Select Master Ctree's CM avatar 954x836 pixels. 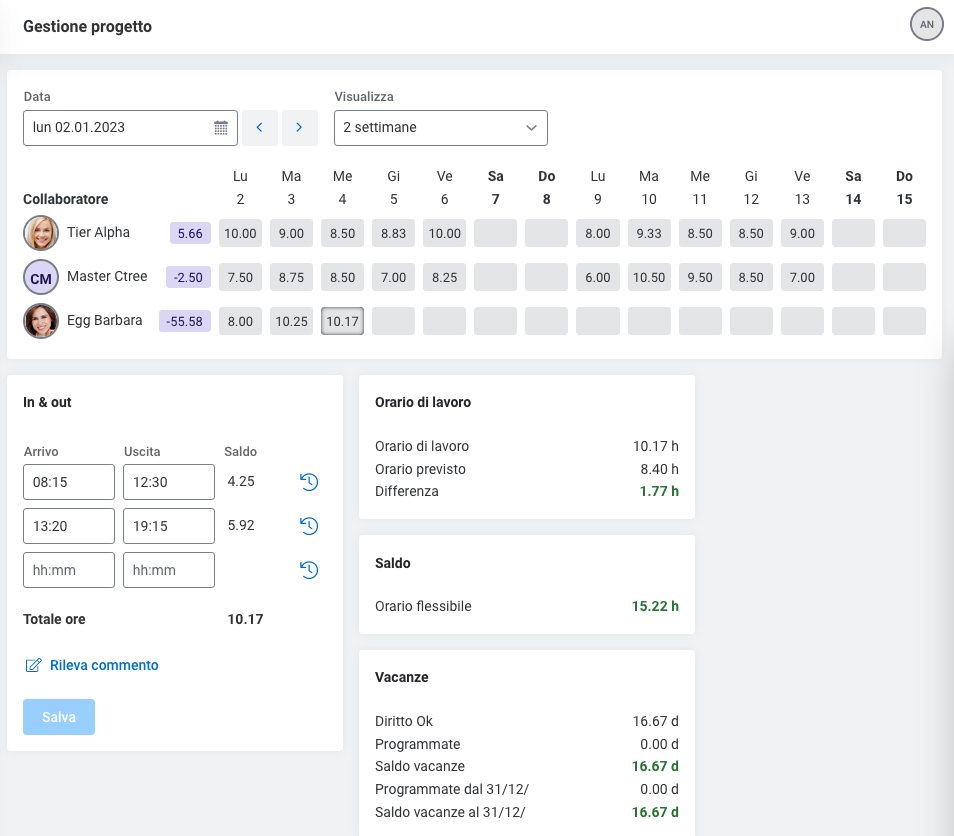click(x=41, y=277)
